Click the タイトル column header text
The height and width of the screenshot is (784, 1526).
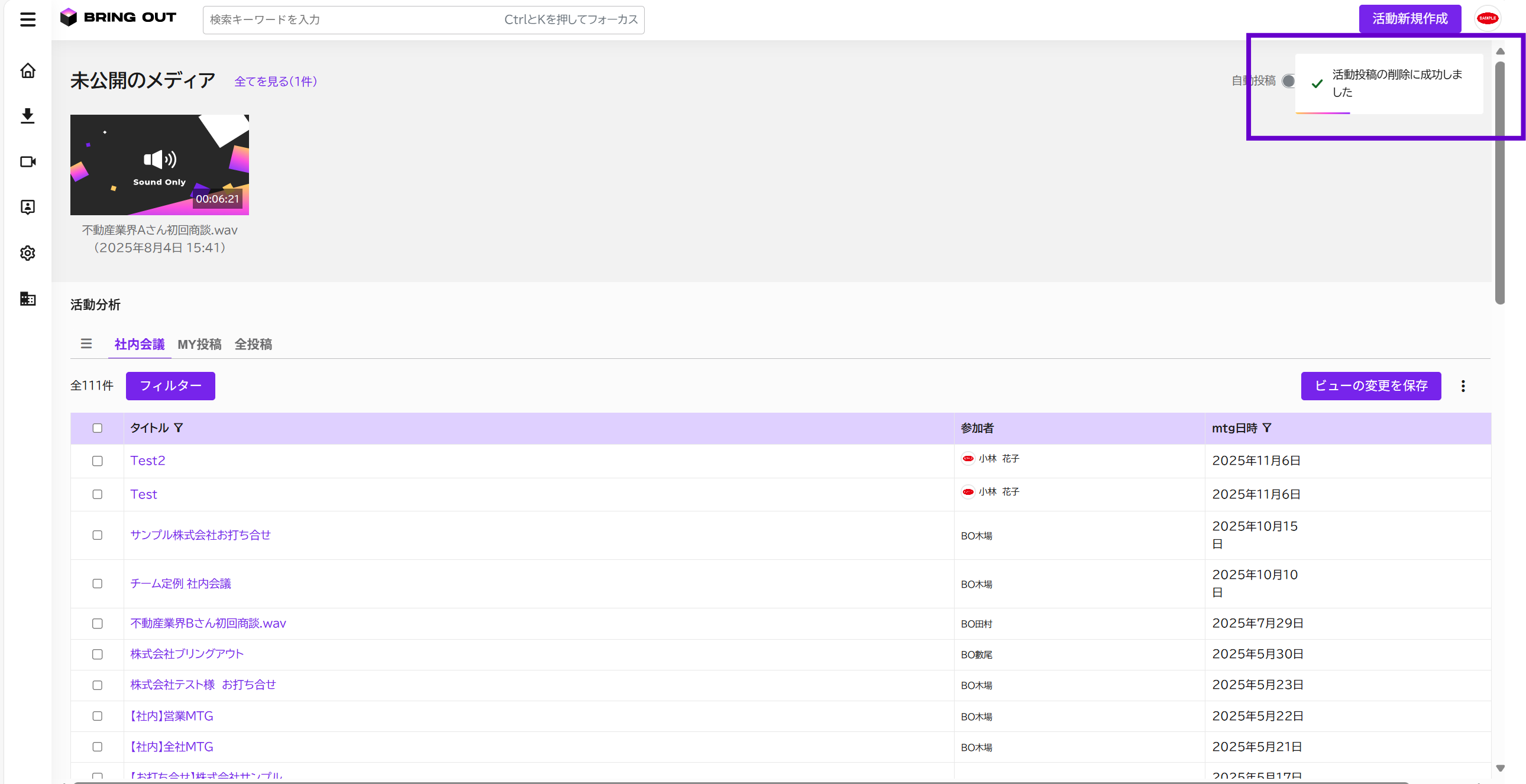click(x=149, y=428)
